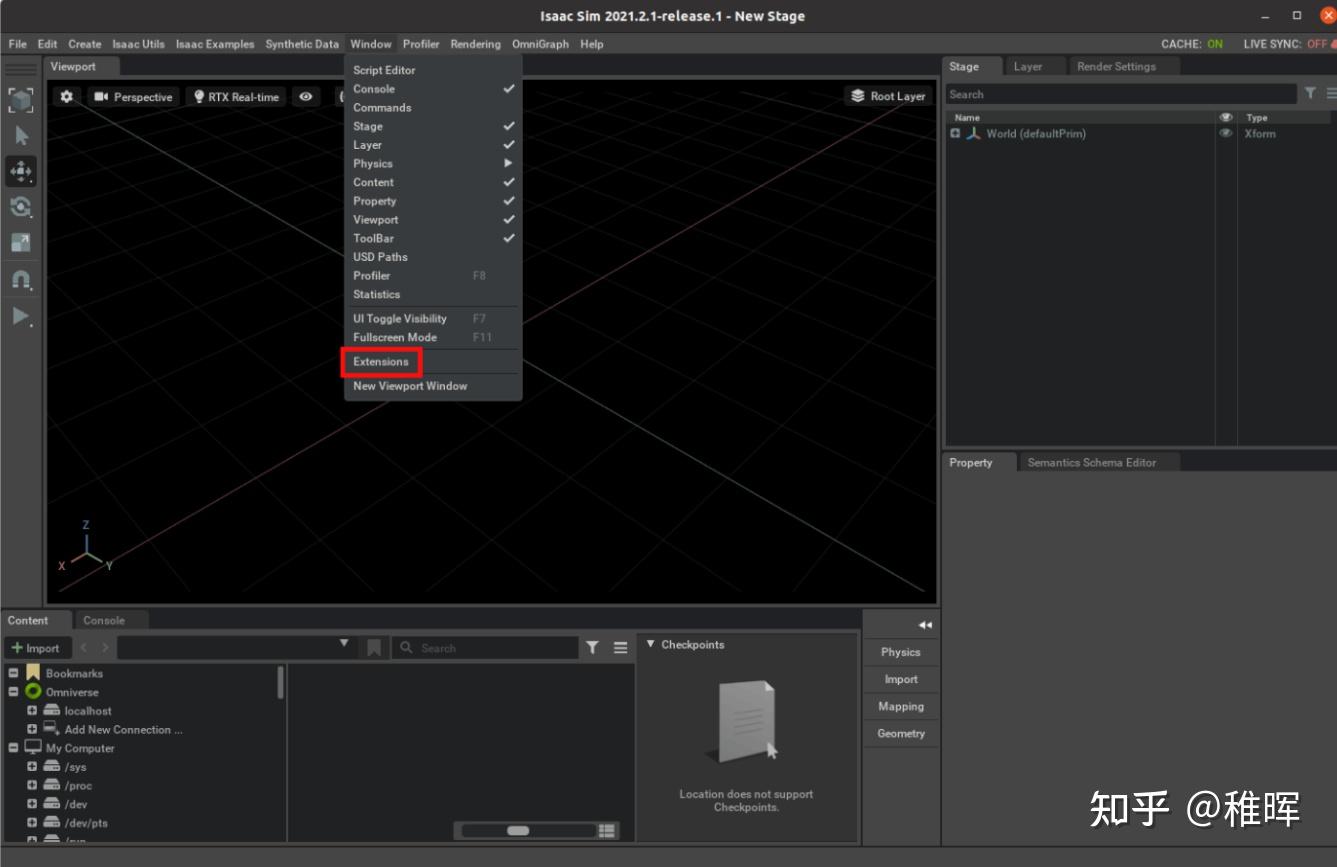The height and width of the screenshot is (867, 1337).
Task: Click the selection mode cube icon in the left toolbar
Action: pos(21,99)
